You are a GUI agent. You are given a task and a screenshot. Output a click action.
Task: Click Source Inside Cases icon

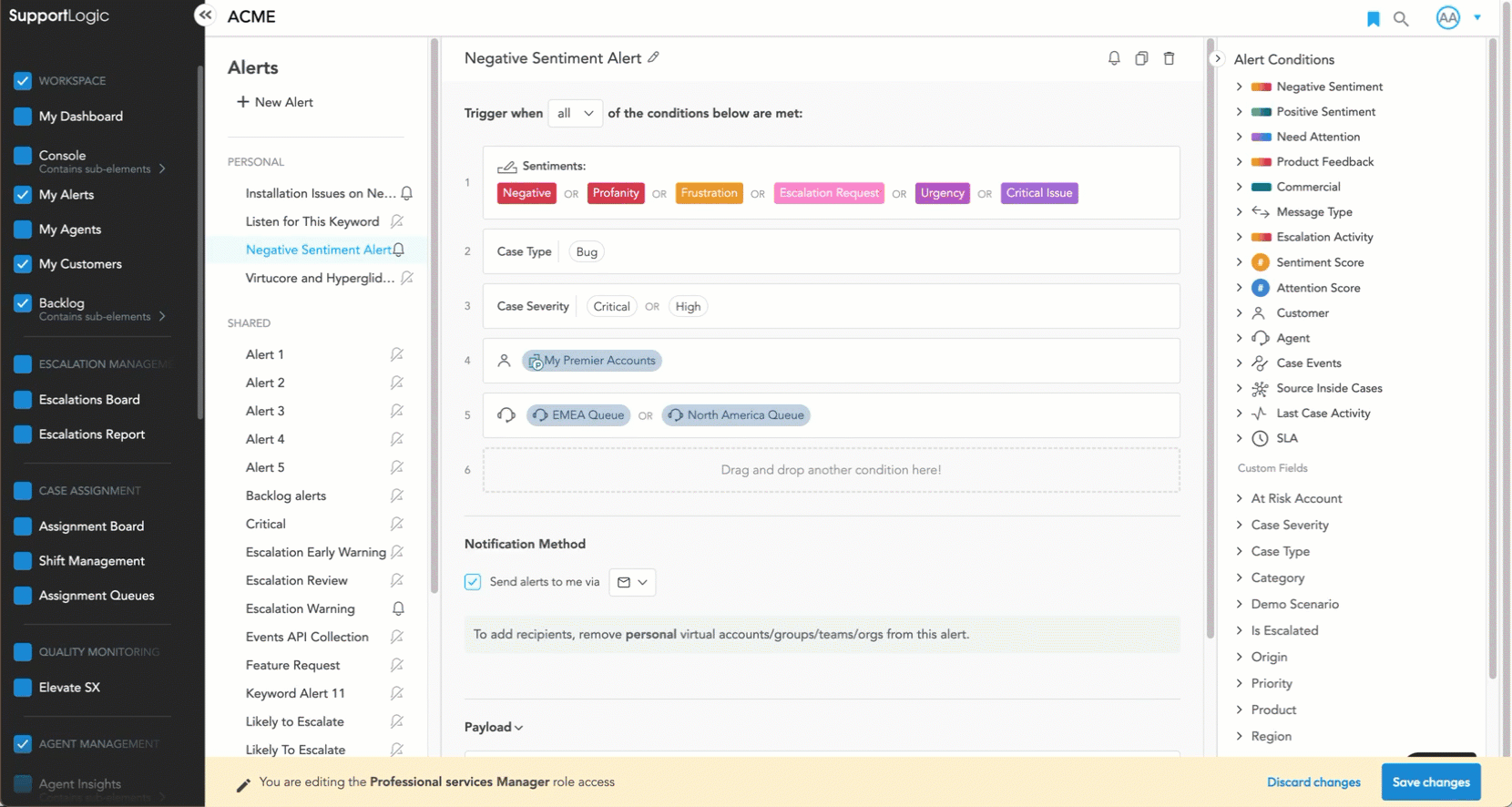click(x=1261, y=388)
